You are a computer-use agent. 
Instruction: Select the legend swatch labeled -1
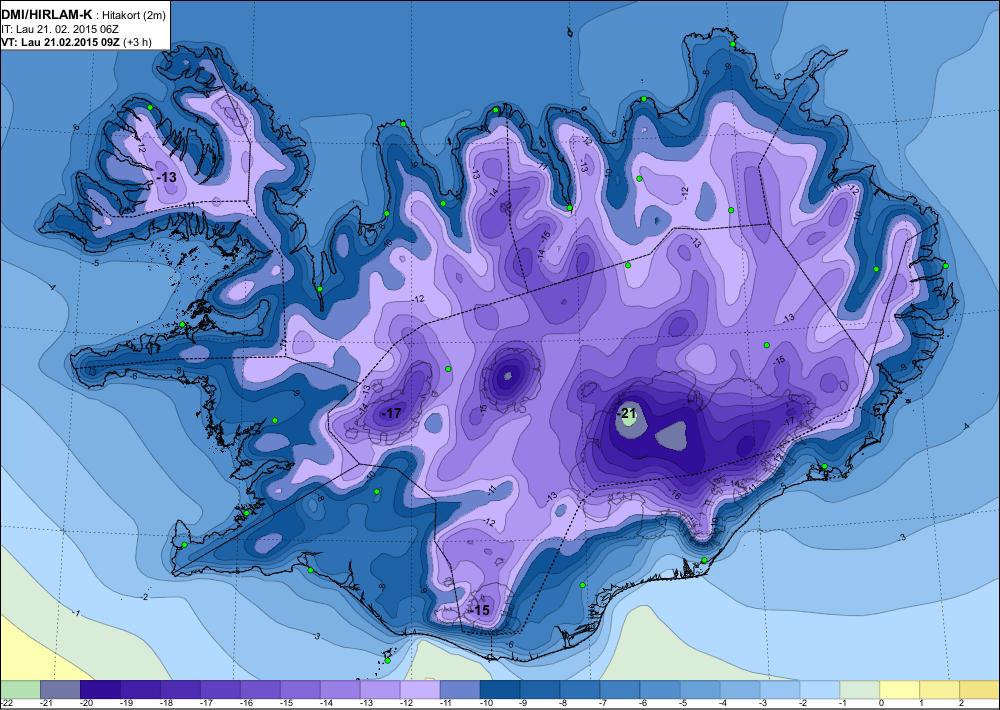860,689
